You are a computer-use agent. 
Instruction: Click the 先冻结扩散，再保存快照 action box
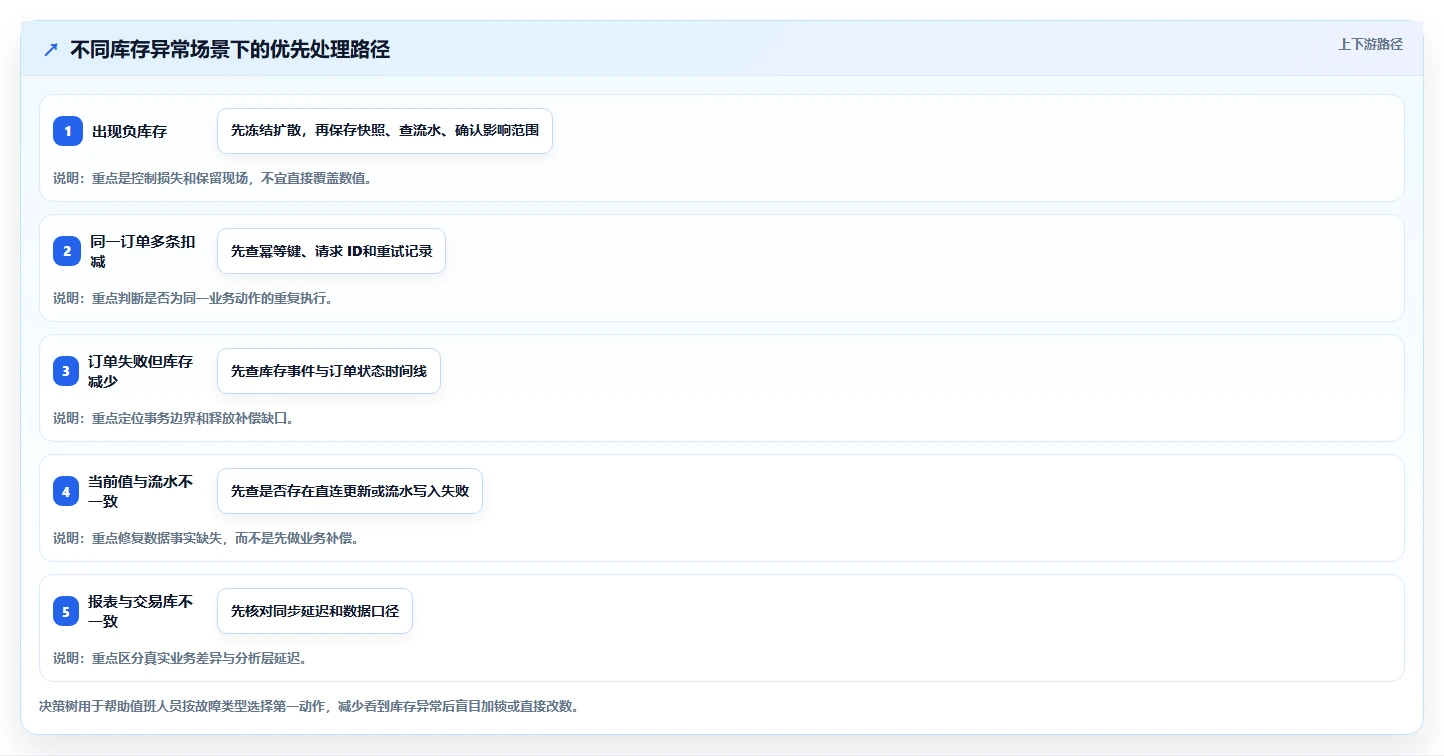[x=385, y=131]
